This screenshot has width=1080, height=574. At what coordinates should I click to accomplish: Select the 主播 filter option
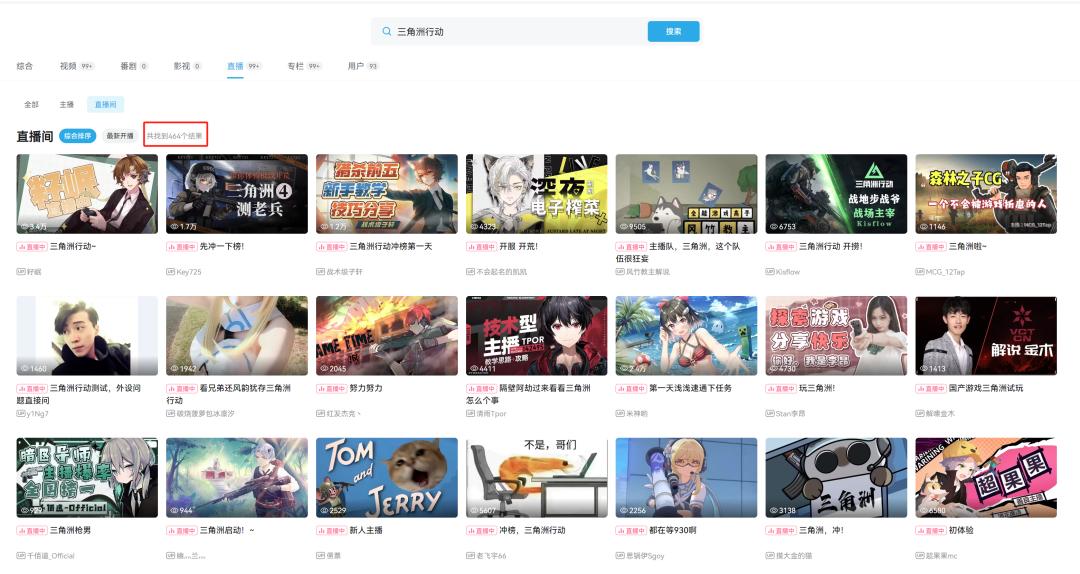[x=66, y=104]
